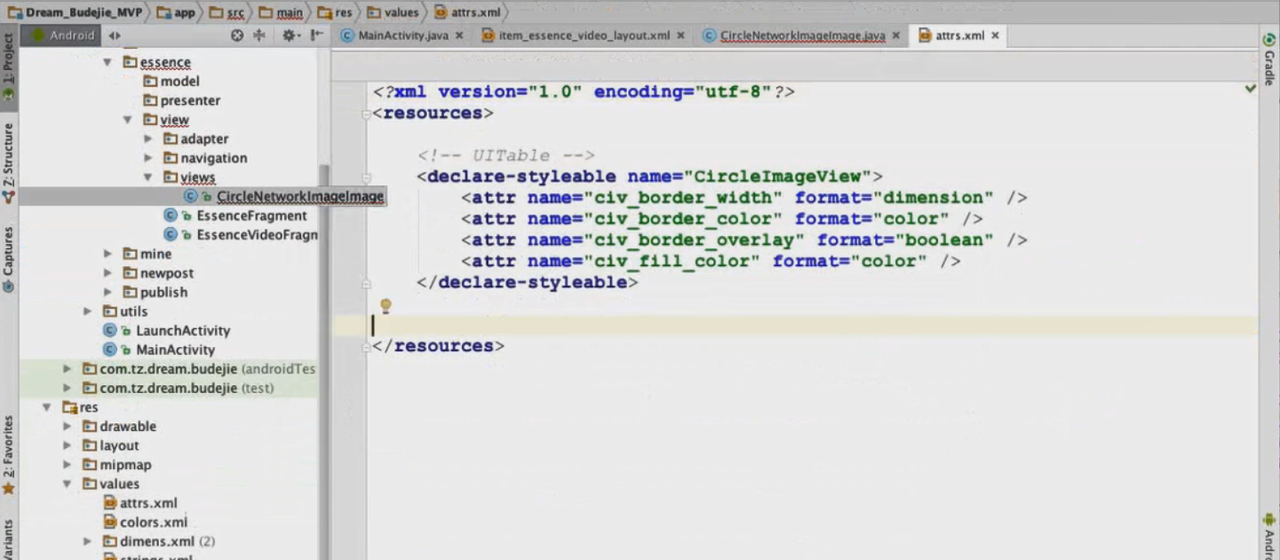Open the Project panel settings gear
Screen dimensions: 1280x560
coord(288,35)
